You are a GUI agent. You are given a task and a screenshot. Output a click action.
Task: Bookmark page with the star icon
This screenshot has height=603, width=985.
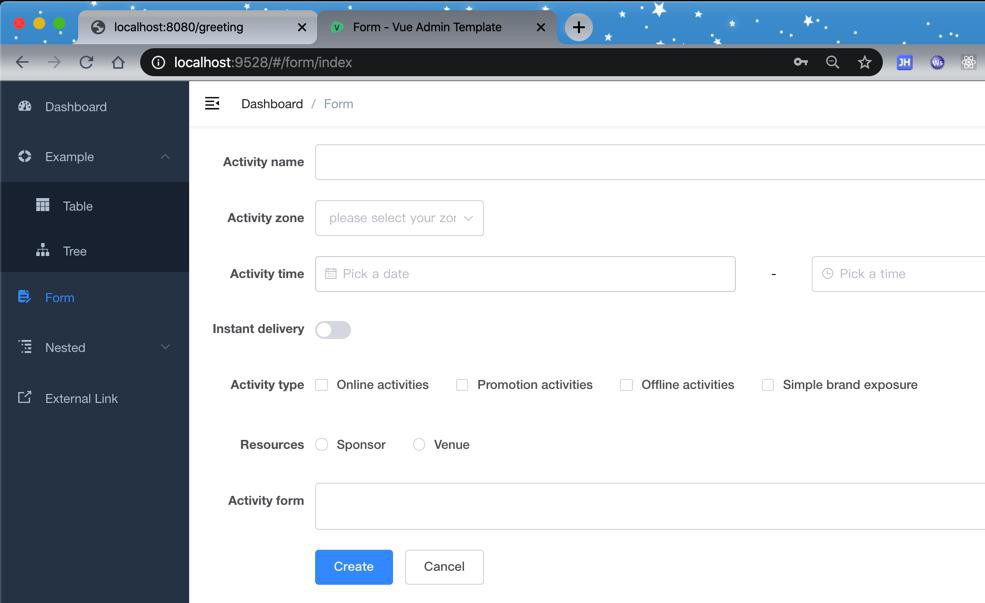864,62
